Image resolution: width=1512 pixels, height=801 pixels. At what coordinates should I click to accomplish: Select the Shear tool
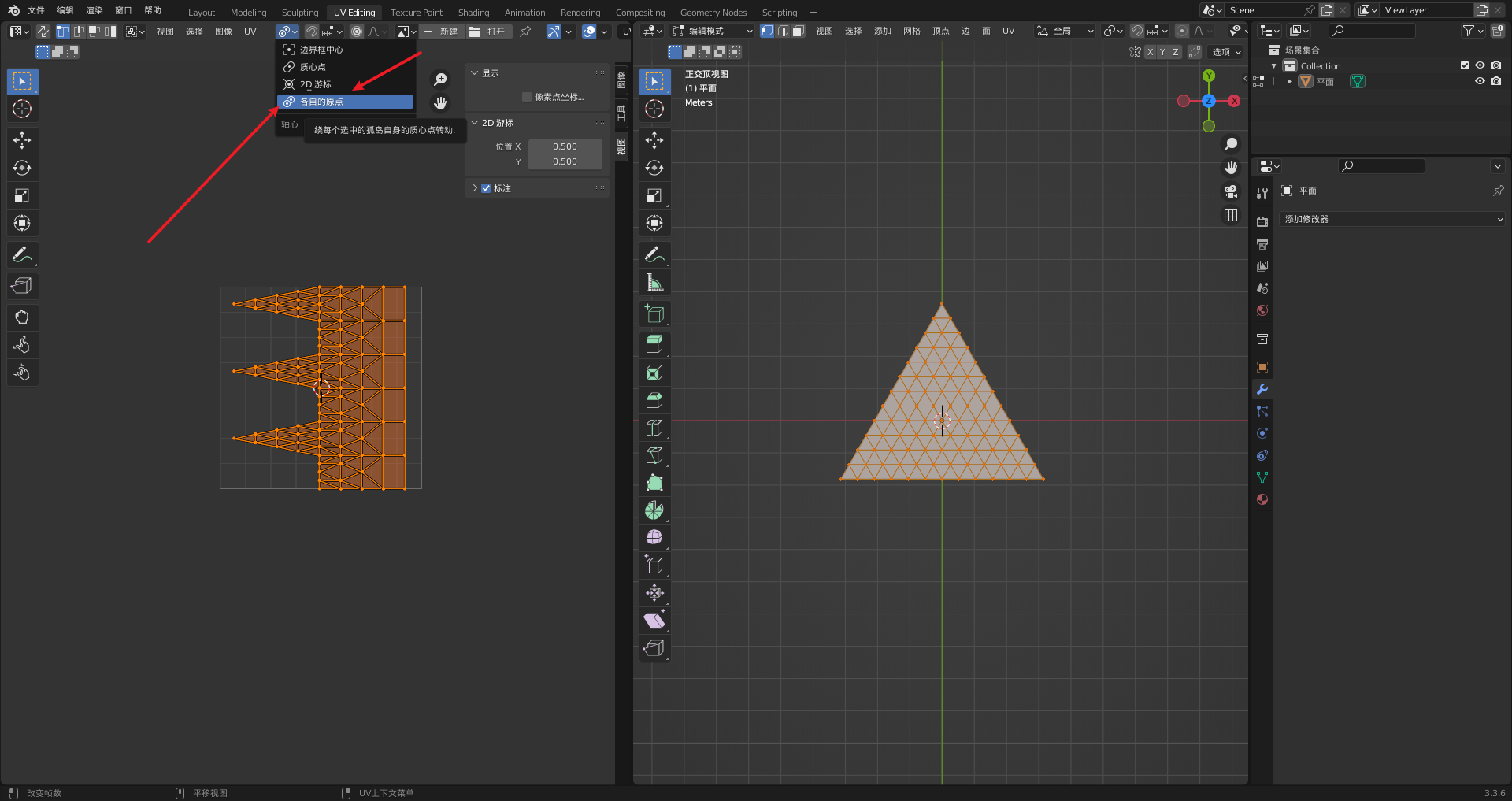coord(654,621)
